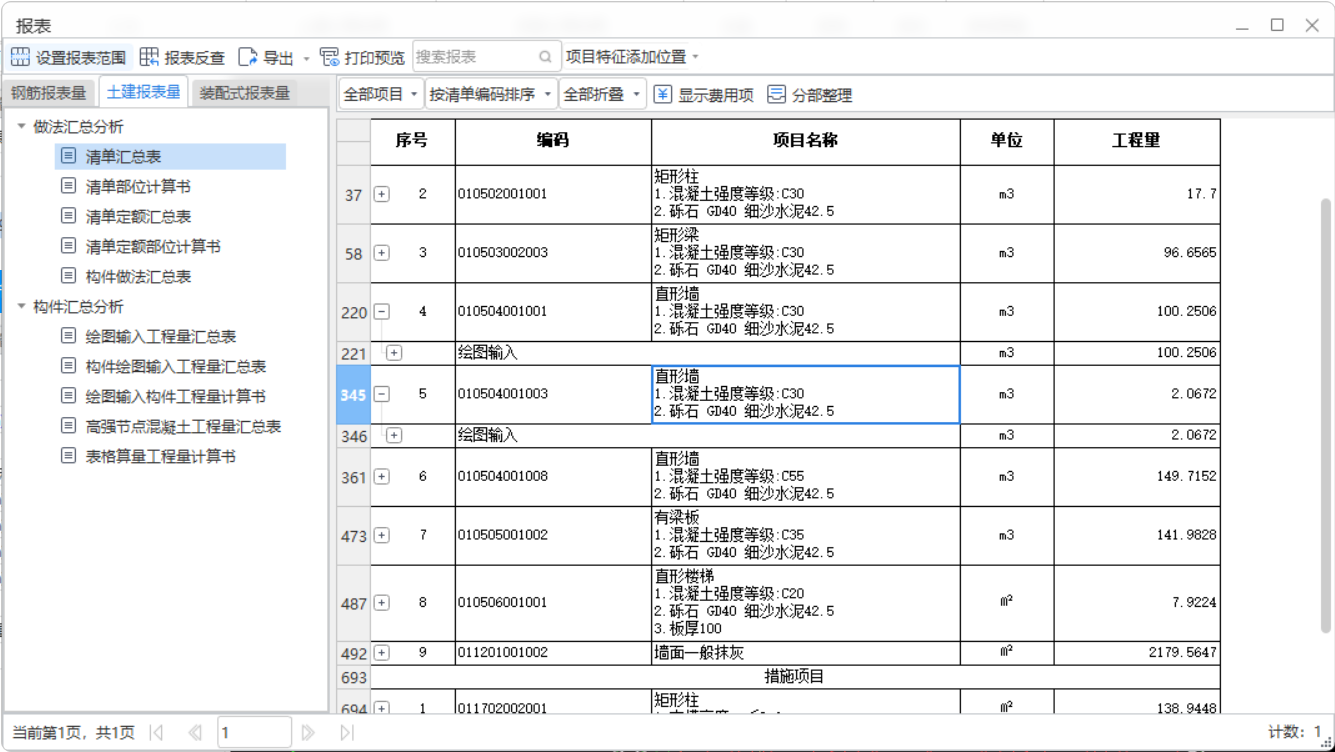Go to next page arrow icon
This screenshot has height=752, width=1335.
click(x=308, y=733)
